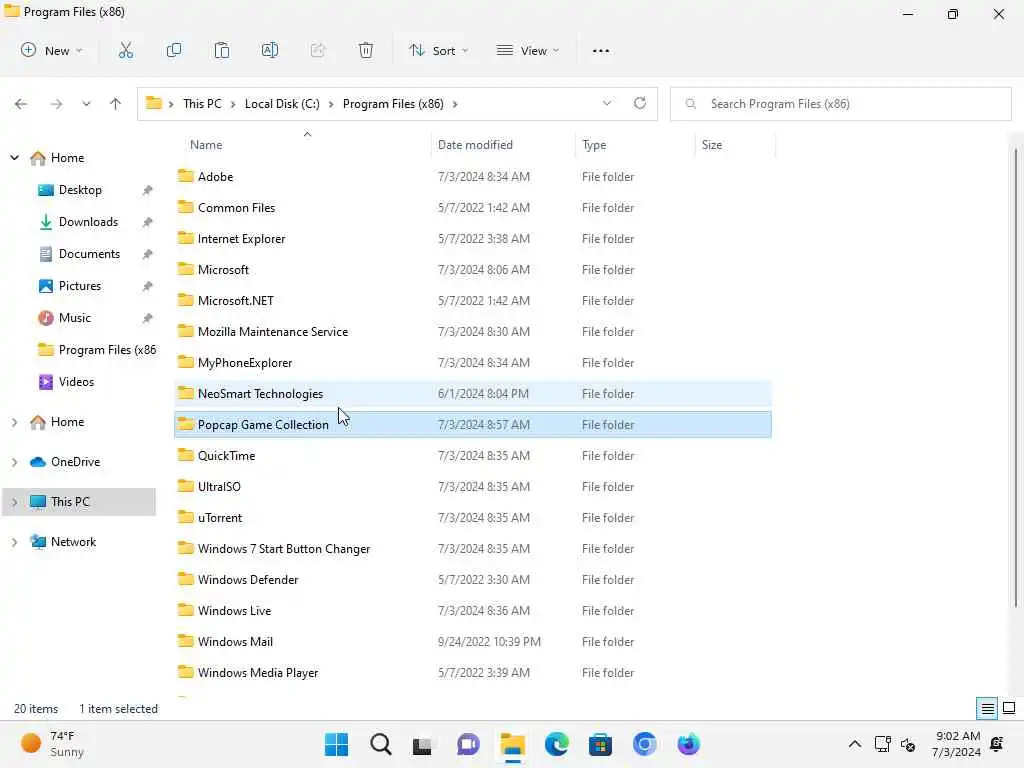Open the clock and date in tray
The image size is (1024, 768).
pyautogui.click(x=957, y=744)
